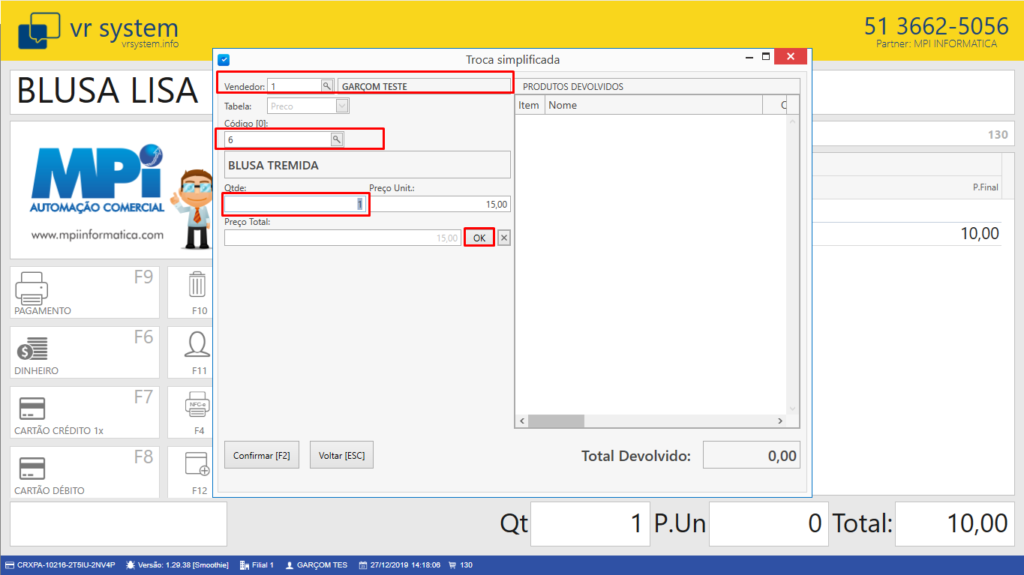This screenshot has width=1024, height=575.
Task: Click into the Qtde quantity field
Action: (x=295, y=204)
